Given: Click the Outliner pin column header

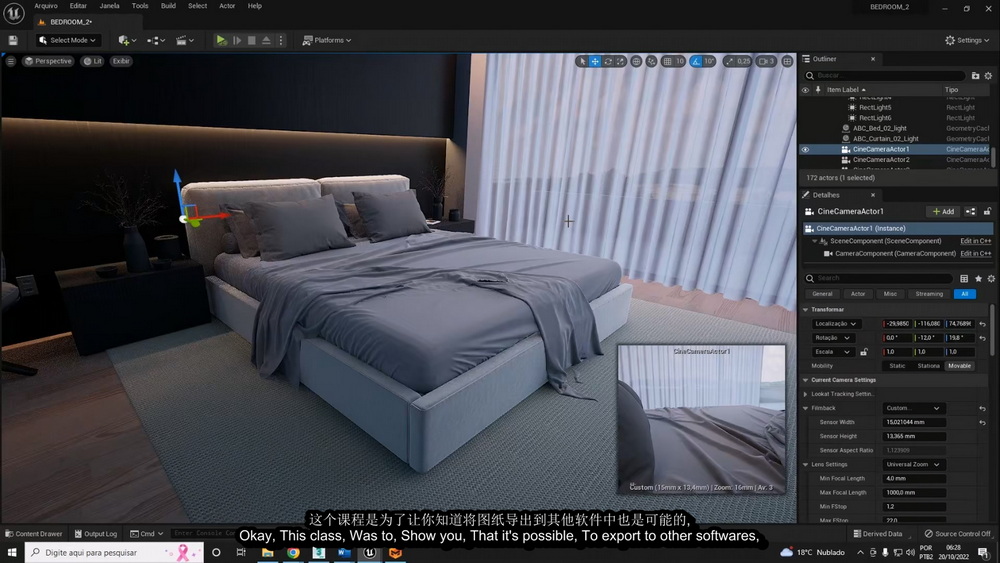Looking at the screenshot, I should pyautogui.click(x=818, y=90).
